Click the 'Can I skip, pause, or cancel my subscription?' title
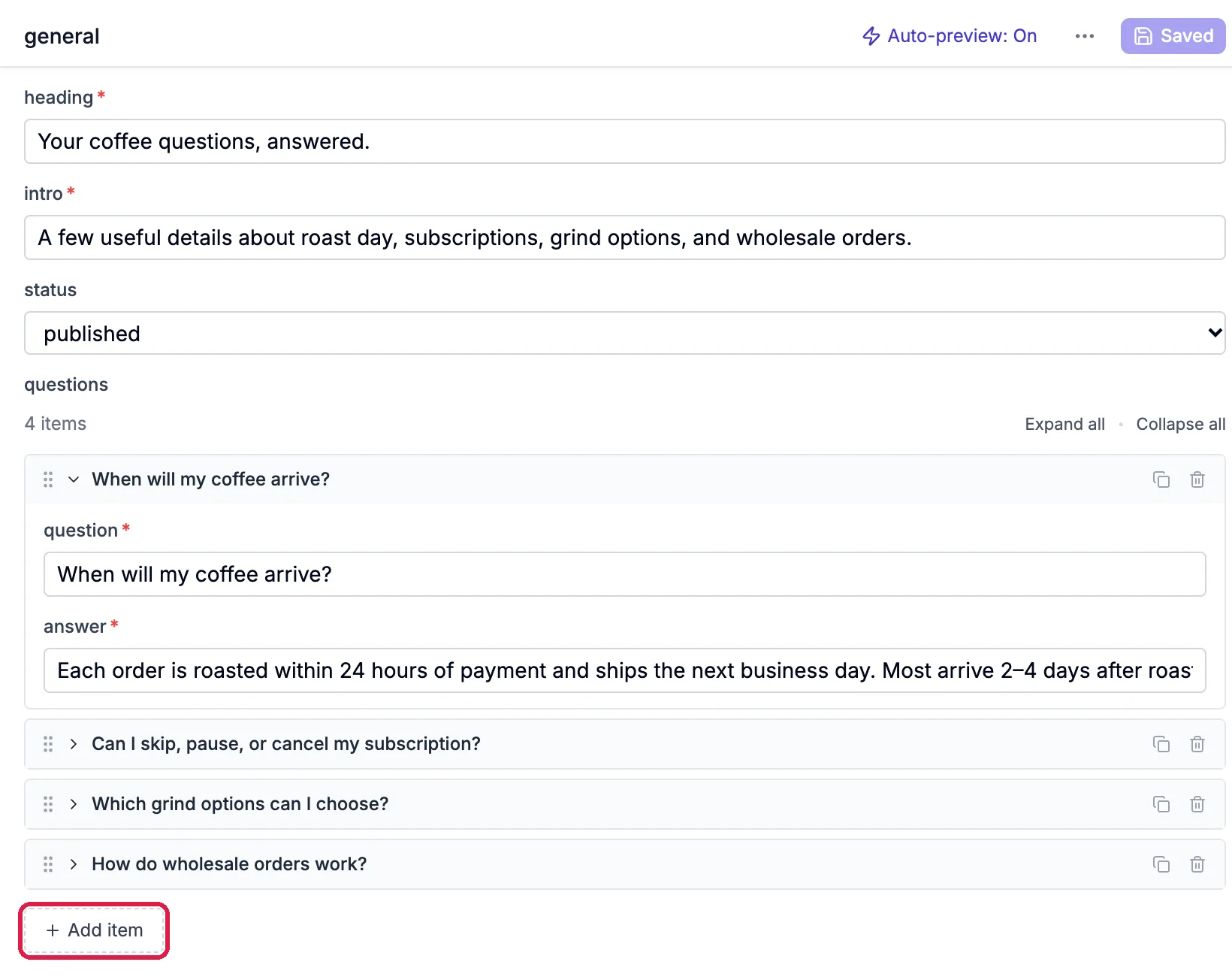Screen dimensions: 1232x977 (x=286, y=744)
